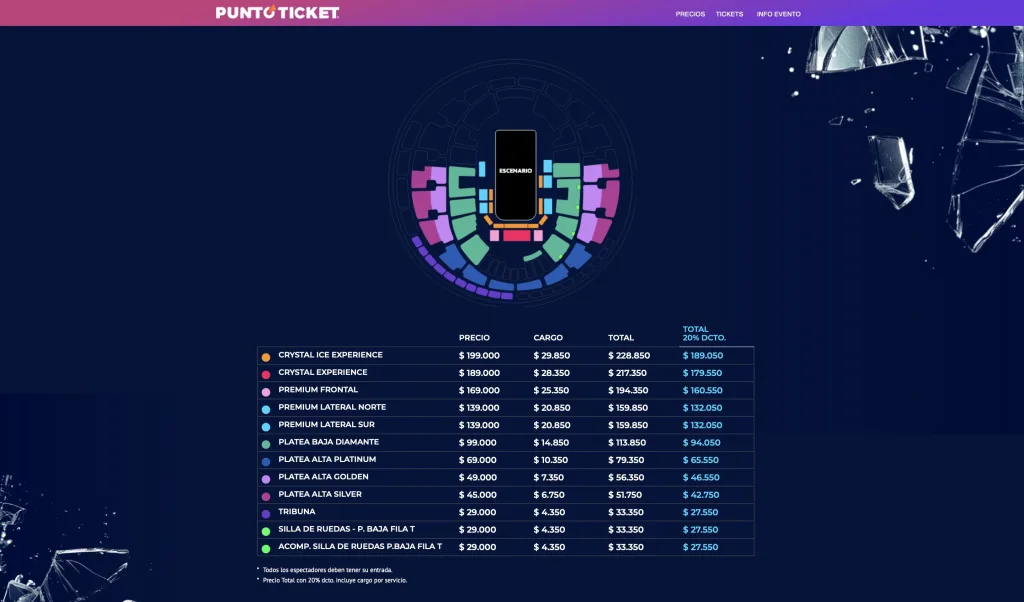Select the Platea Alta Golden legend dot
The height and width of the screenshot is (602, 1024).
(x=266, y=479)
